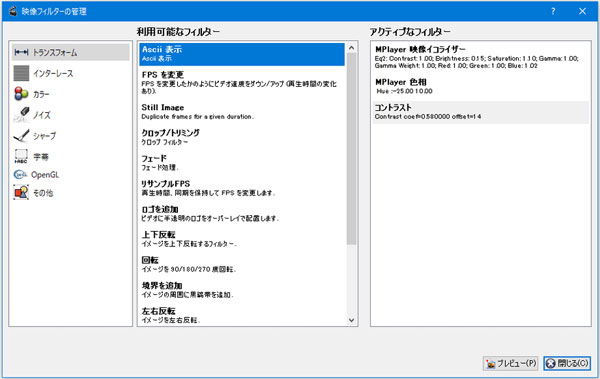
Task: Select the その他 category icon
Action: point(21,193)
